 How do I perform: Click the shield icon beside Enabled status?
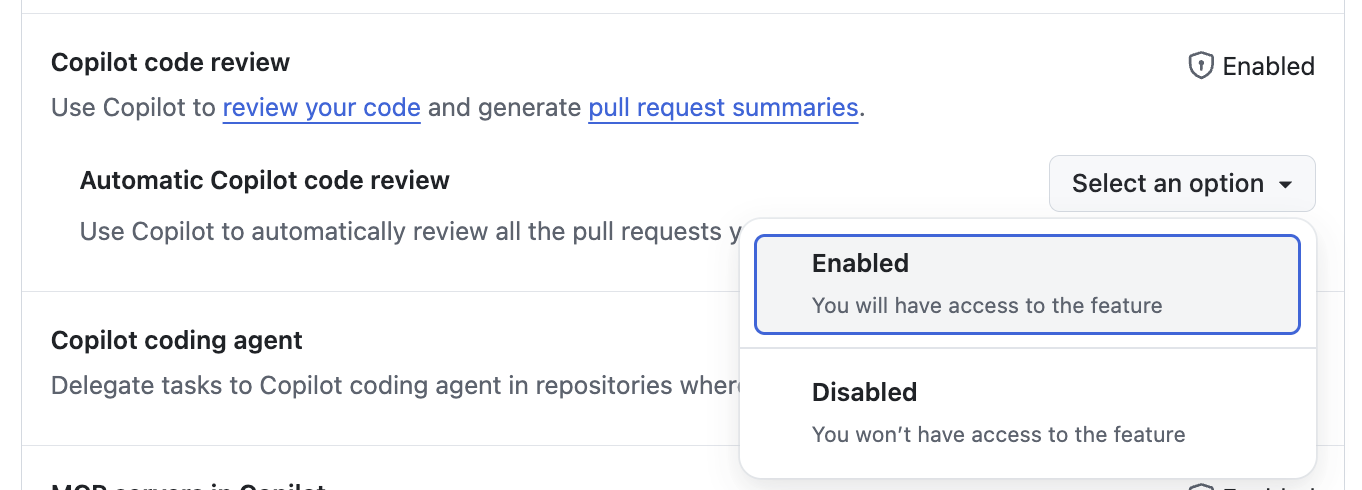point(1200,66)
